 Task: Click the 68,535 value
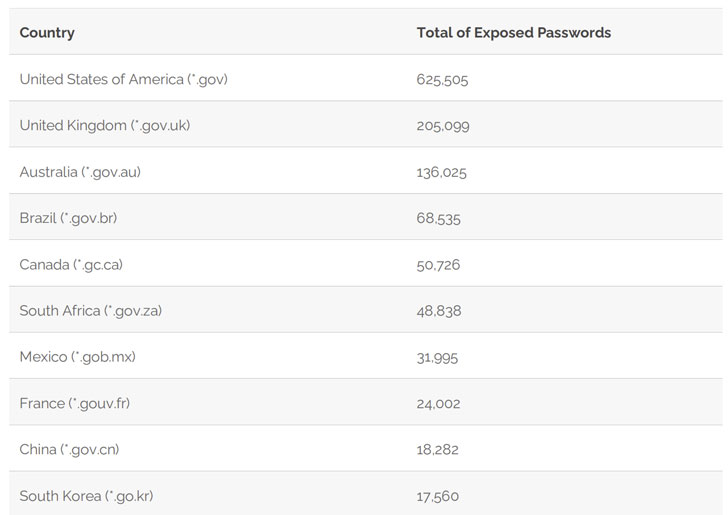point(438,218)
